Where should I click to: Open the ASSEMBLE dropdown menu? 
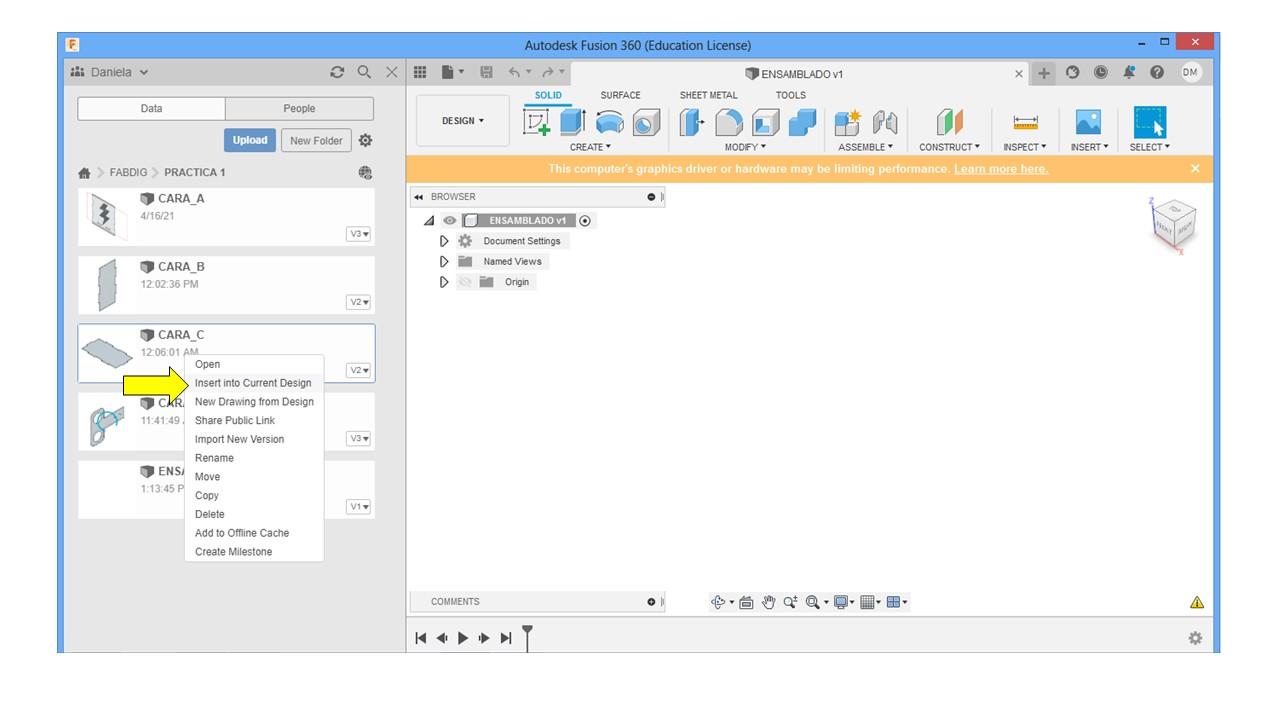(865, 147)
